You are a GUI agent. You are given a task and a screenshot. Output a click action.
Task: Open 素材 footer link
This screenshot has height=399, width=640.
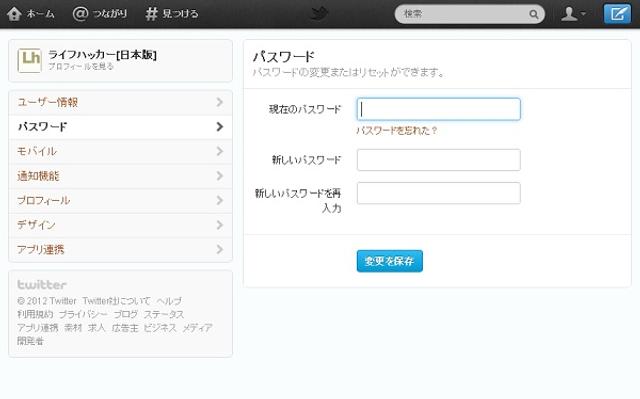[x=73, y=328]
